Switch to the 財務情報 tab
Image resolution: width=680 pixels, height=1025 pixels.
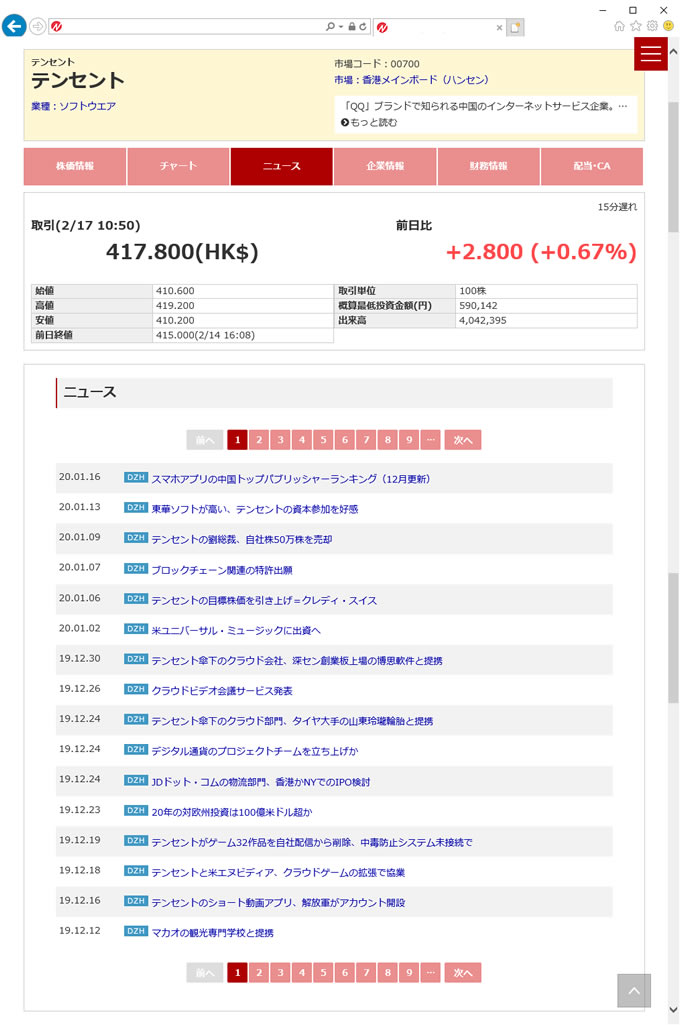tap(488, 166)
